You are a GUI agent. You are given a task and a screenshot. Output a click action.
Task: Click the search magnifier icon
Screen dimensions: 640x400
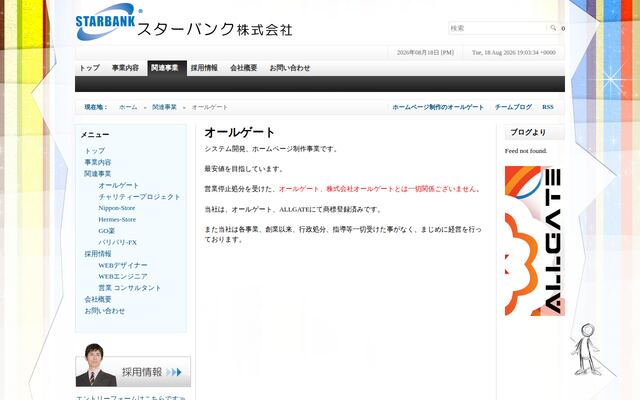553,28
